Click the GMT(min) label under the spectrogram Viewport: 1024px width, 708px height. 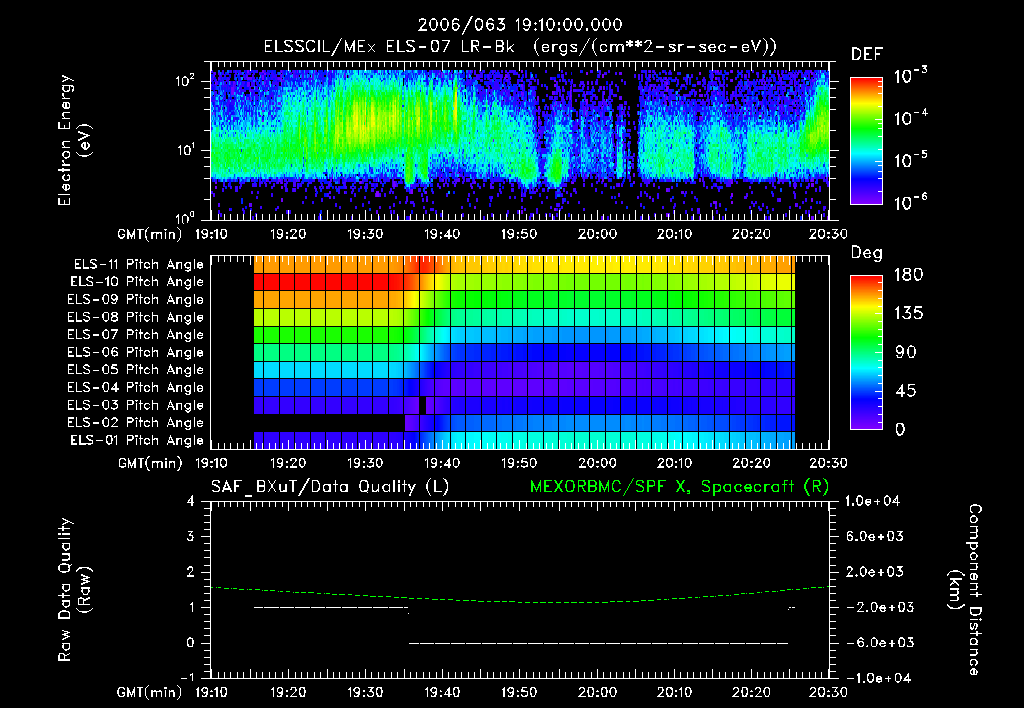pyautogui.click(x=150, y=234)
